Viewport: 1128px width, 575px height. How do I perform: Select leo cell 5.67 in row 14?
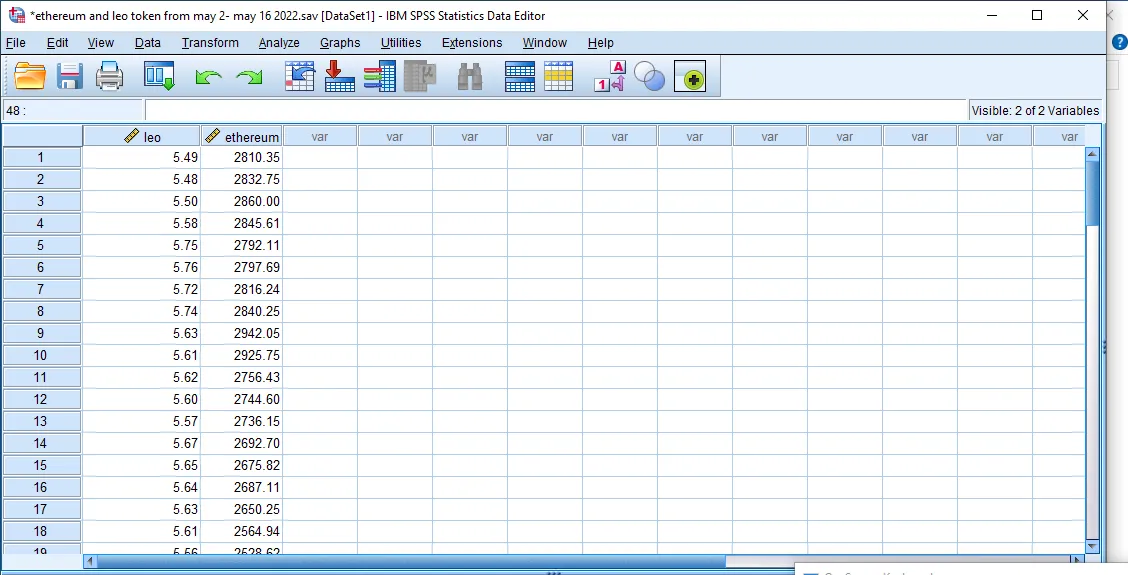(142, 443)
